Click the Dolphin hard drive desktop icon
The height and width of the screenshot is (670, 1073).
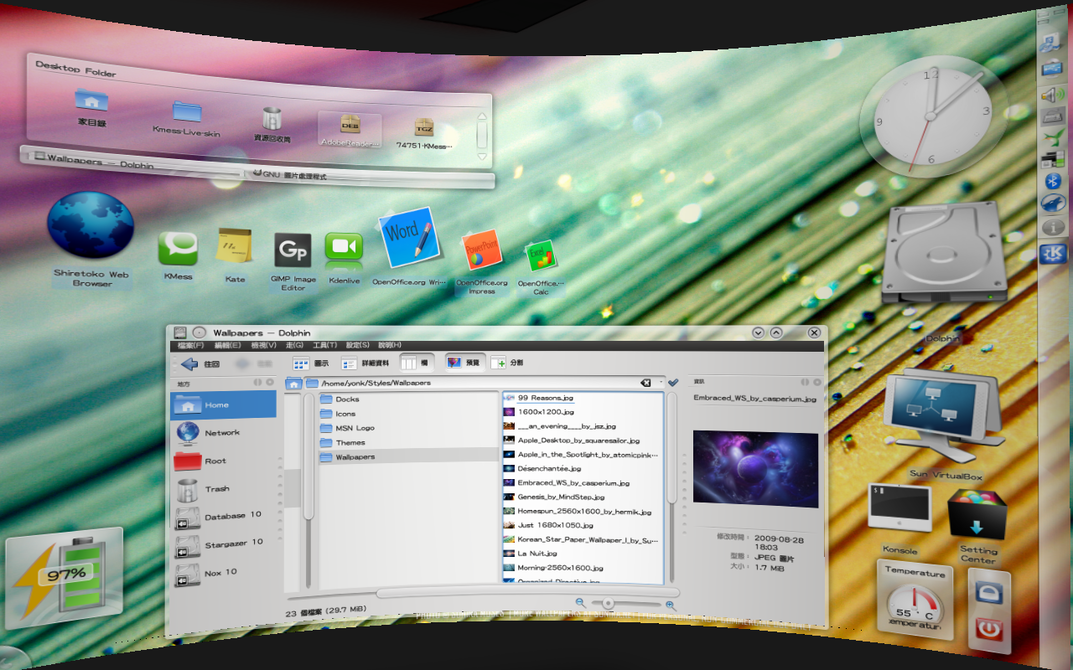[944, 252]
